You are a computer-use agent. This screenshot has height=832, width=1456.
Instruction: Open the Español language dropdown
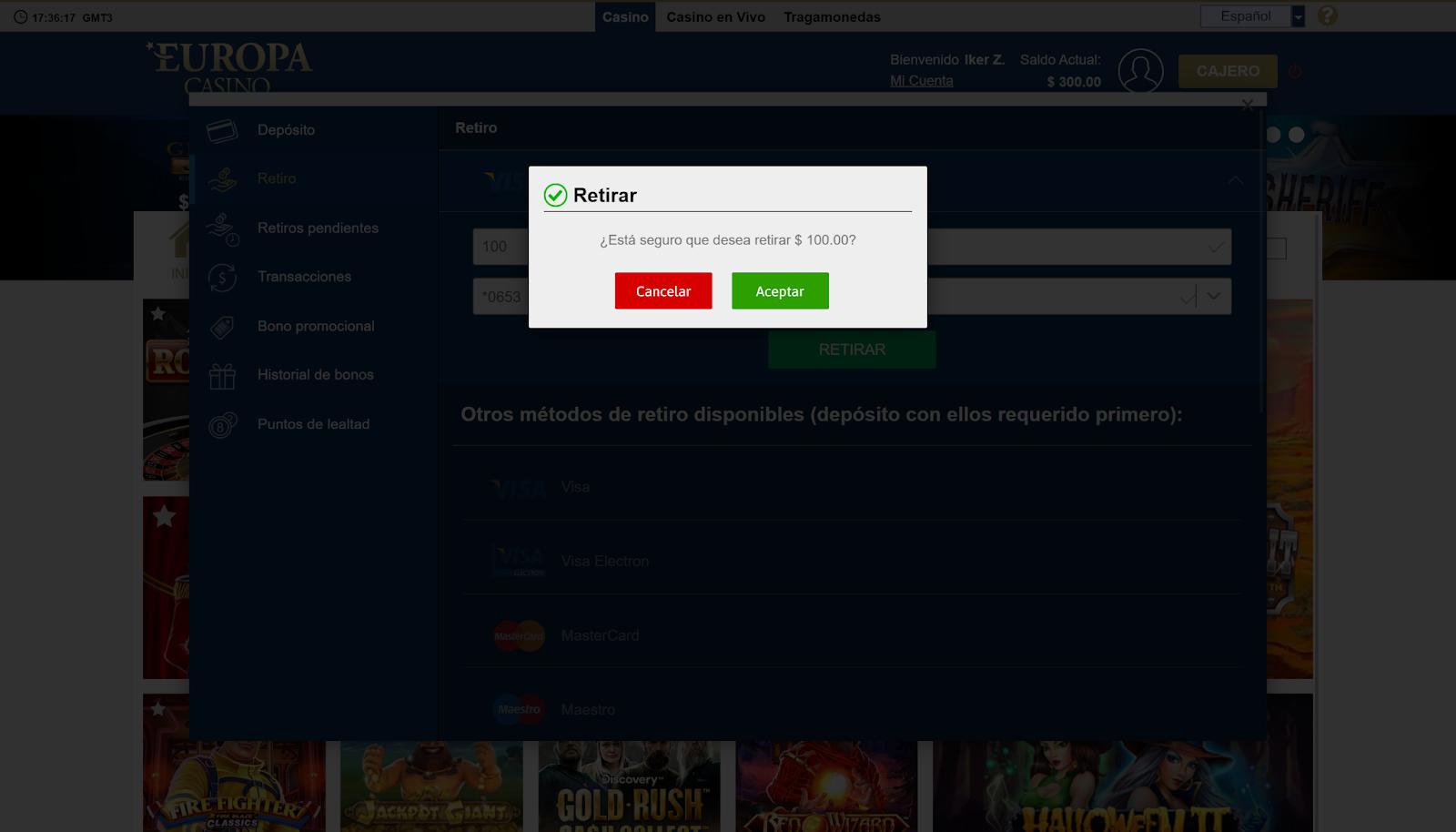(x=1252, y=16)
